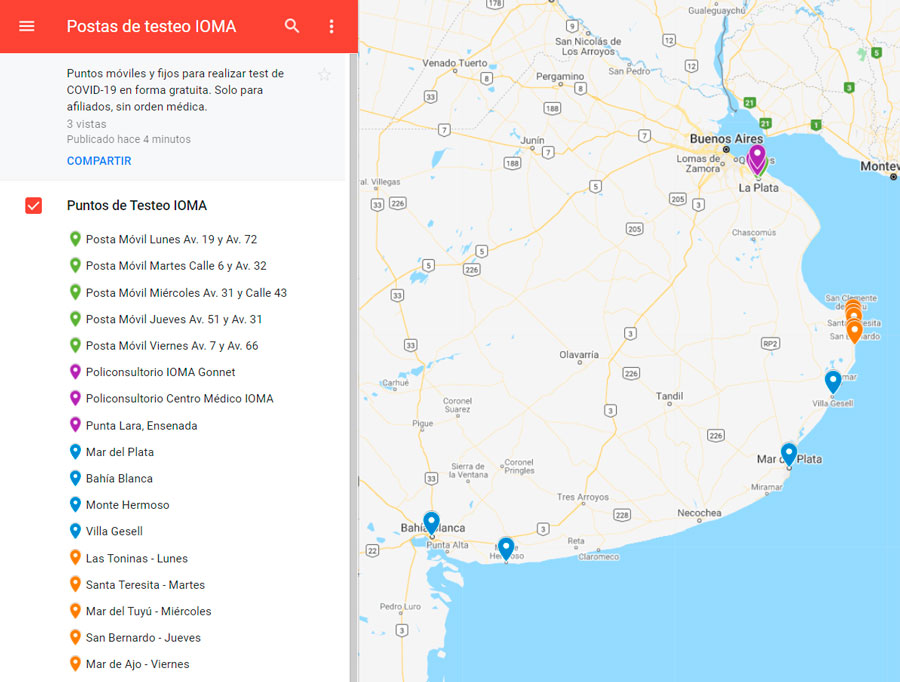Click orange pin beside Las Toninas - Lunes
This screenshot has width=900, height=682.
pos(75,557)
